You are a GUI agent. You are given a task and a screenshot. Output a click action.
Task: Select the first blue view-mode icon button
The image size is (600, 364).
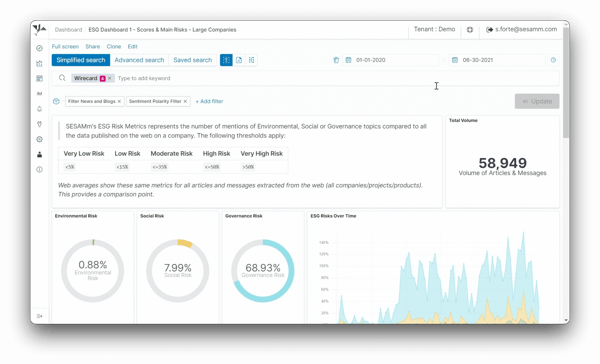[x=226, y=60]
